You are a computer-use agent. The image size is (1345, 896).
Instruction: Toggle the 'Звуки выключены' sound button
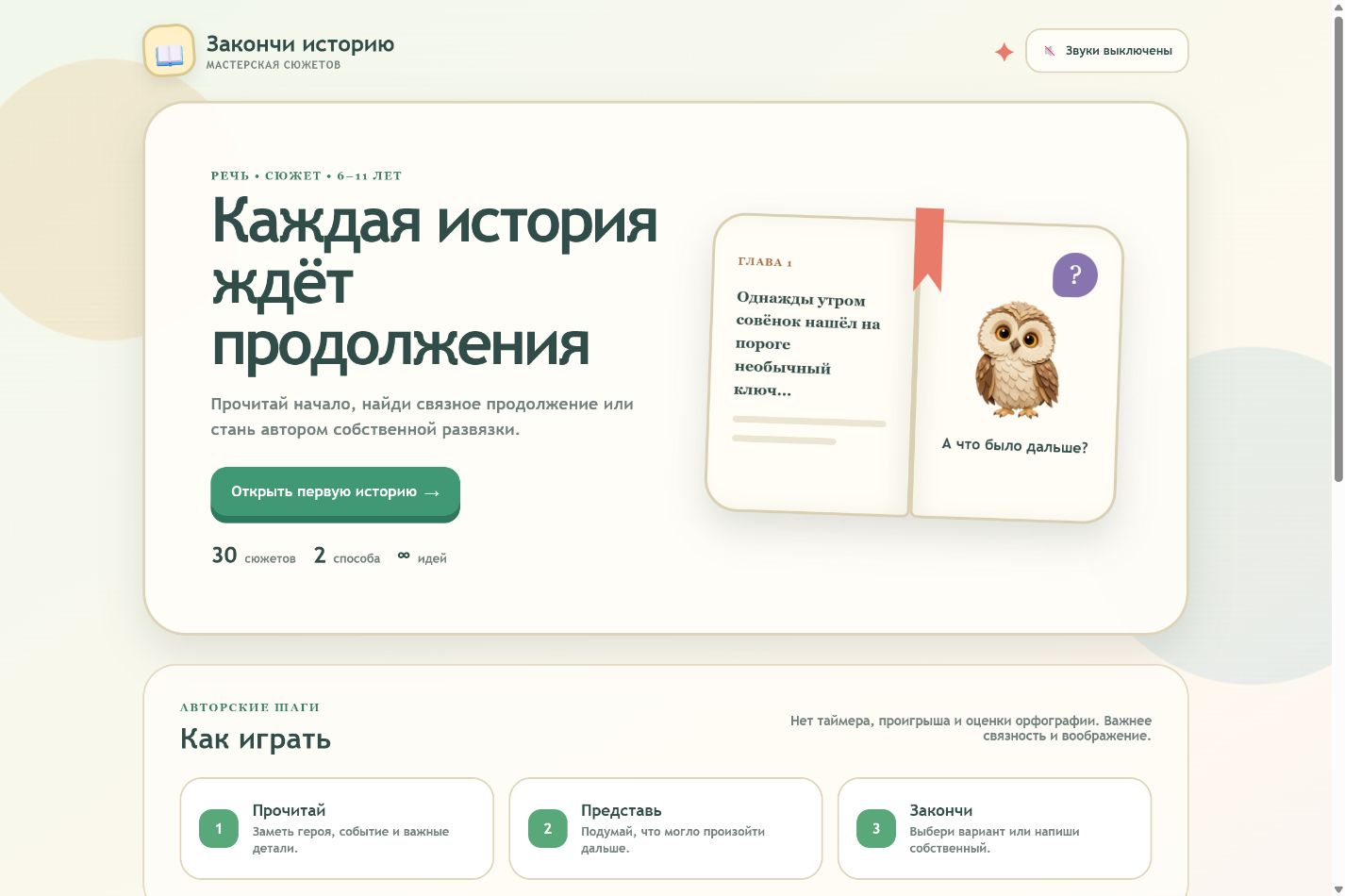tap(1106, 51)
